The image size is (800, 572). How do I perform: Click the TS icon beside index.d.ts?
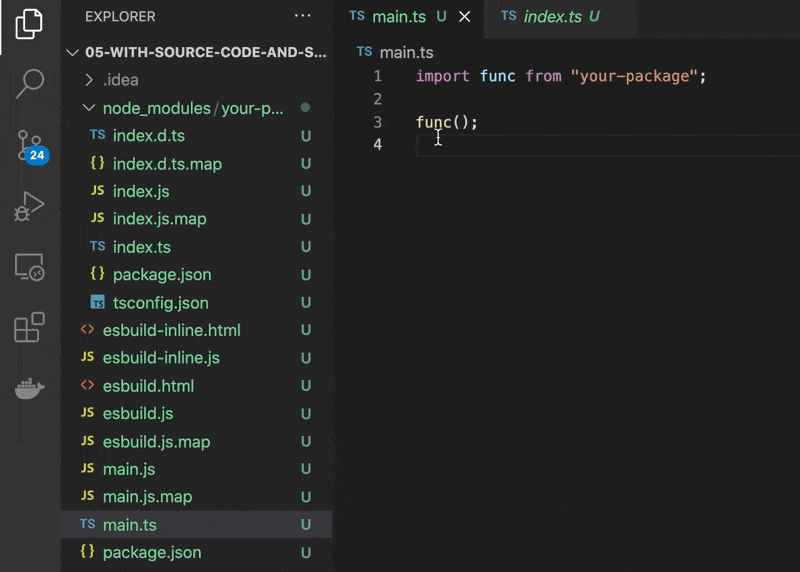point(97,135)
